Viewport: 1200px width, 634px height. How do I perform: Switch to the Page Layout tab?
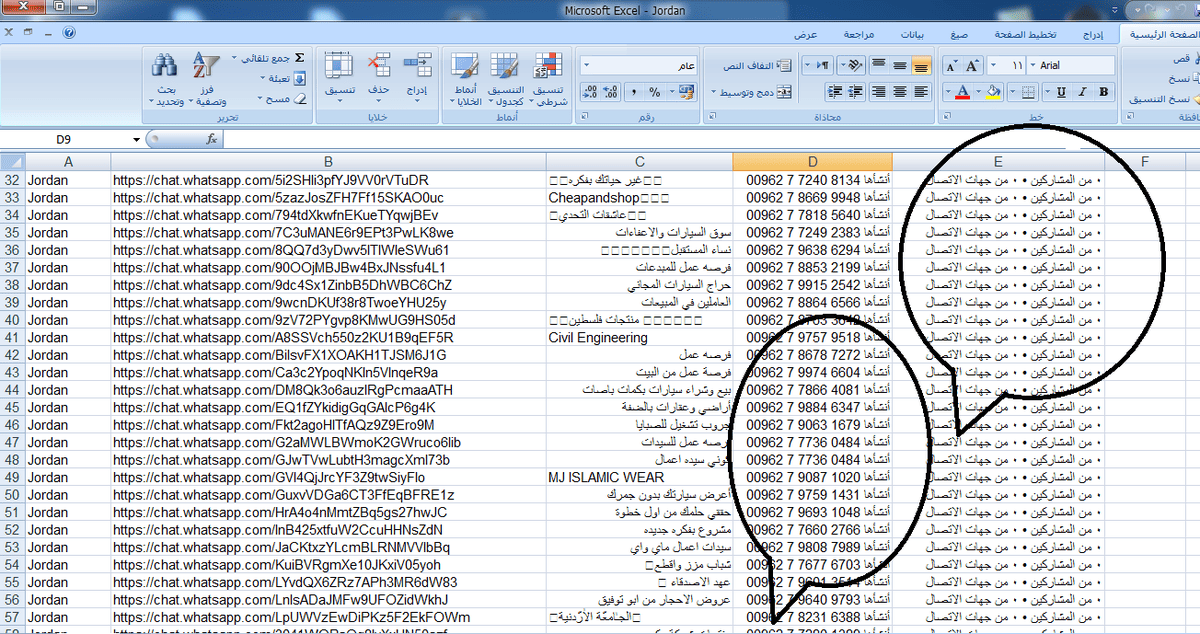pos(1025,34)
